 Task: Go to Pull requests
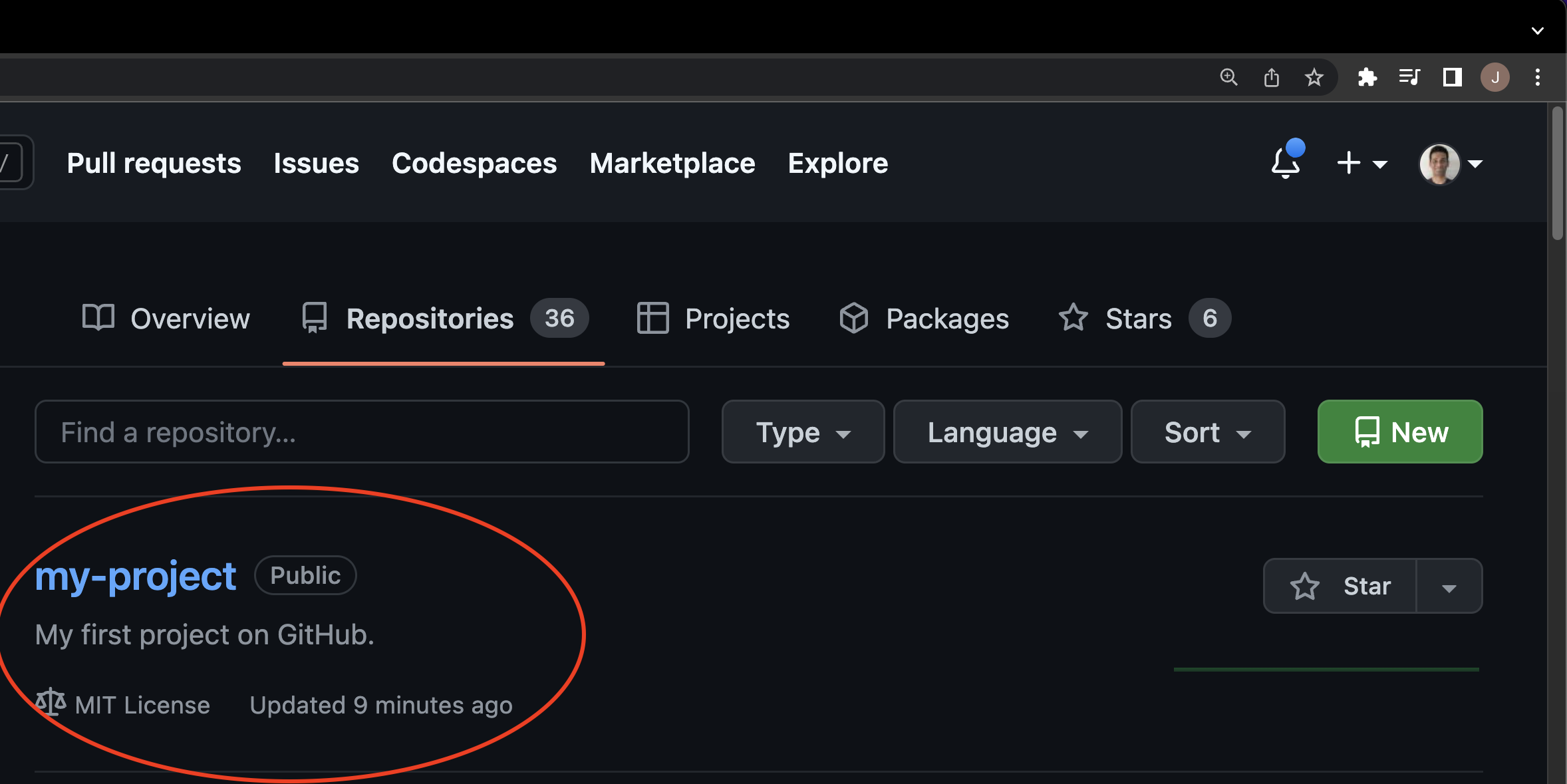154,164
